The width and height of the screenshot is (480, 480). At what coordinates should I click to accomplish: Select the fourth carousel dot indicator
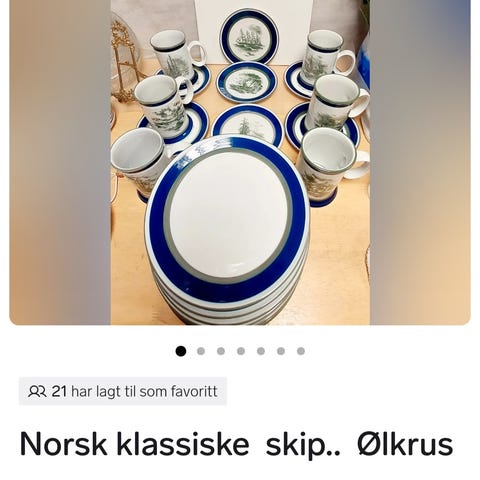coord(241,351)
